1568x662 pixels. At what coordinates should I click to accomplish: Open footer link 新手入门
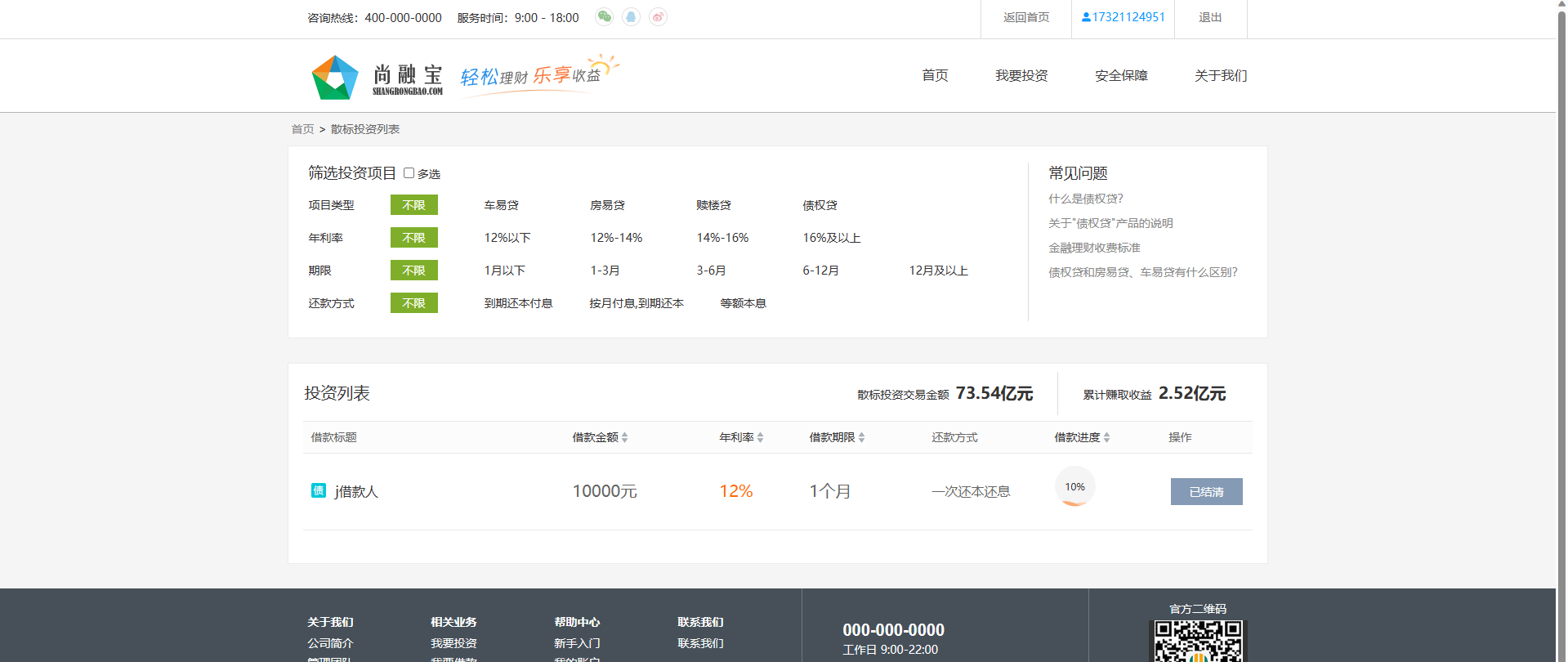click(x=577, y=643)
